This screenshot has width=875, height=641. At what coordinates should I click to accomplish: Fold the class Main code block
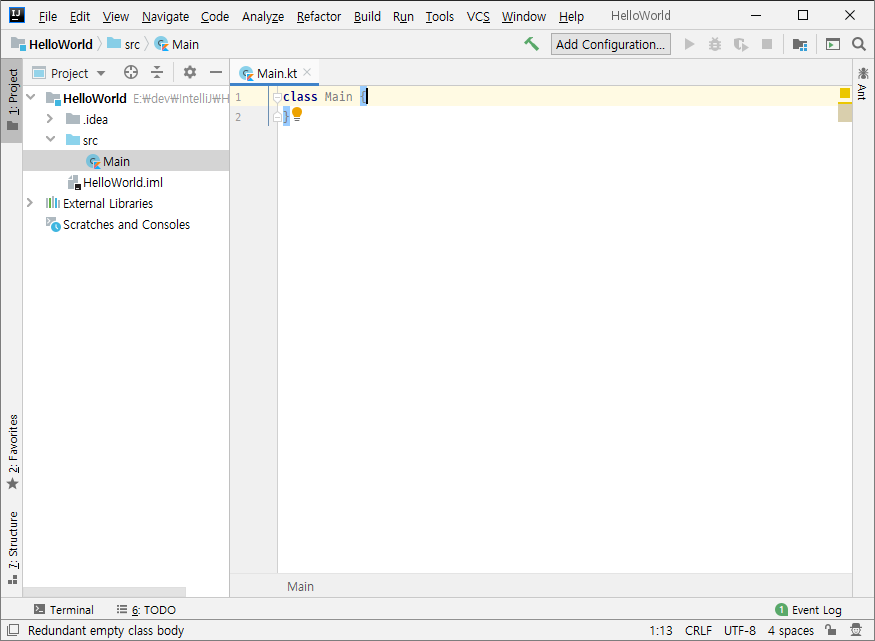(277, 97)
